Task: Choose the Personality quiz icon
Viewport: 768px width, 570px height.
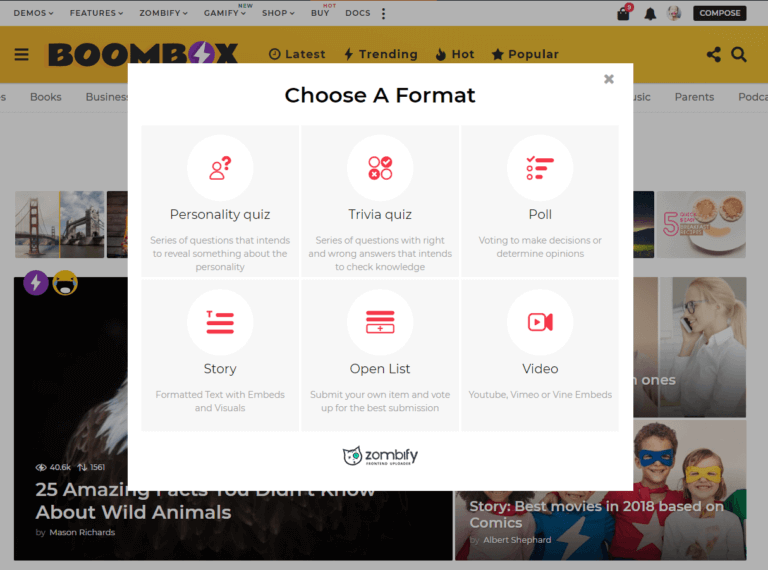Action: click(220, 168)
